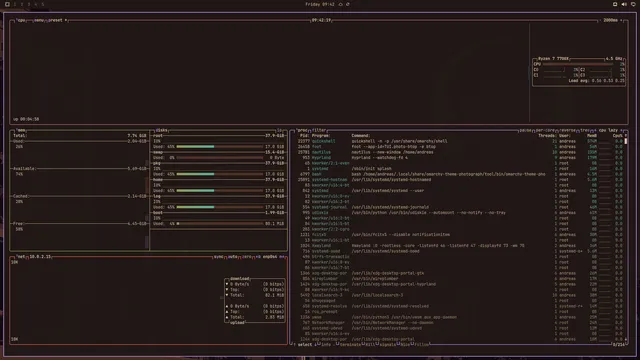The image size is (640, 360).
Task: Select the Hyprland process row
Action: click(x=460, y=158)
